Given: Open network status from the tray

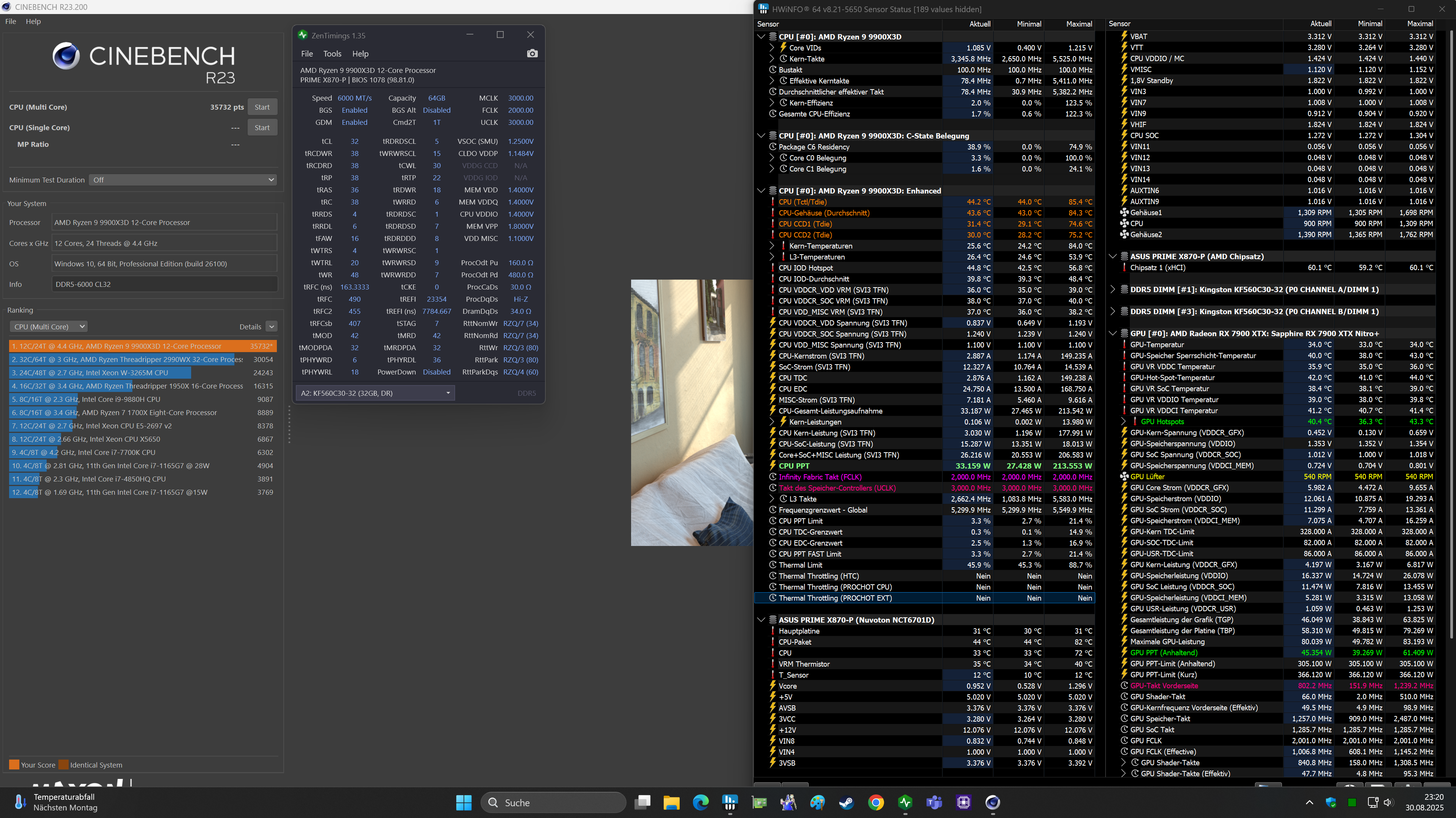Looking at the screenshot, I should click(x=1372, y=802).
